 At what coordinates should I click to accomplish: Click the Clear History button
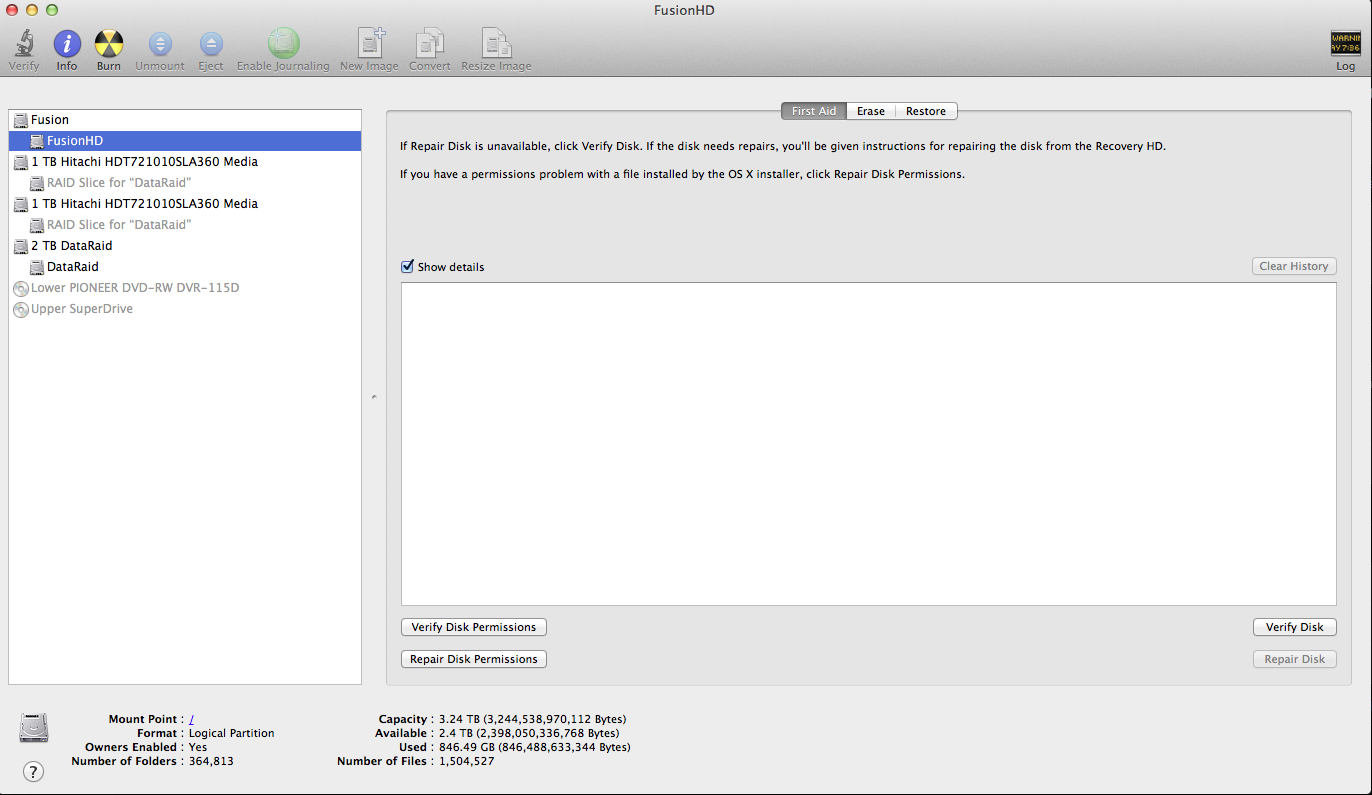pyautogui.click(x=1294, y=266)
